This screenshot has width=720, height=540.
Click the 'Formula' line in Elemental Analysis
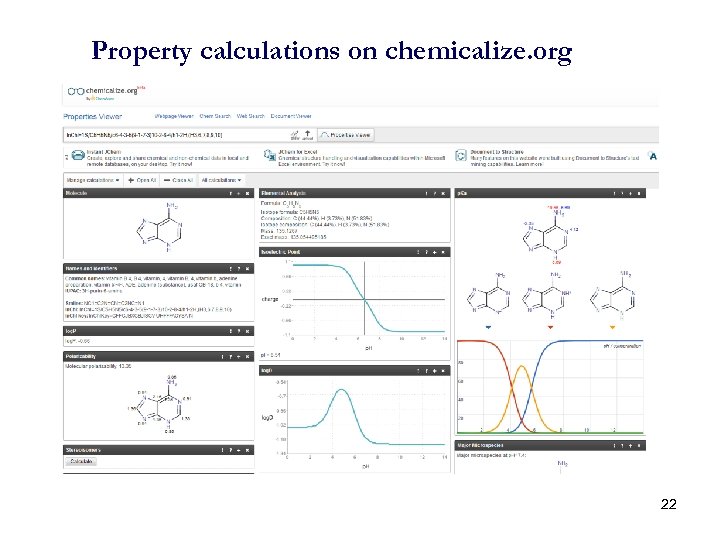tap(281, 203)
